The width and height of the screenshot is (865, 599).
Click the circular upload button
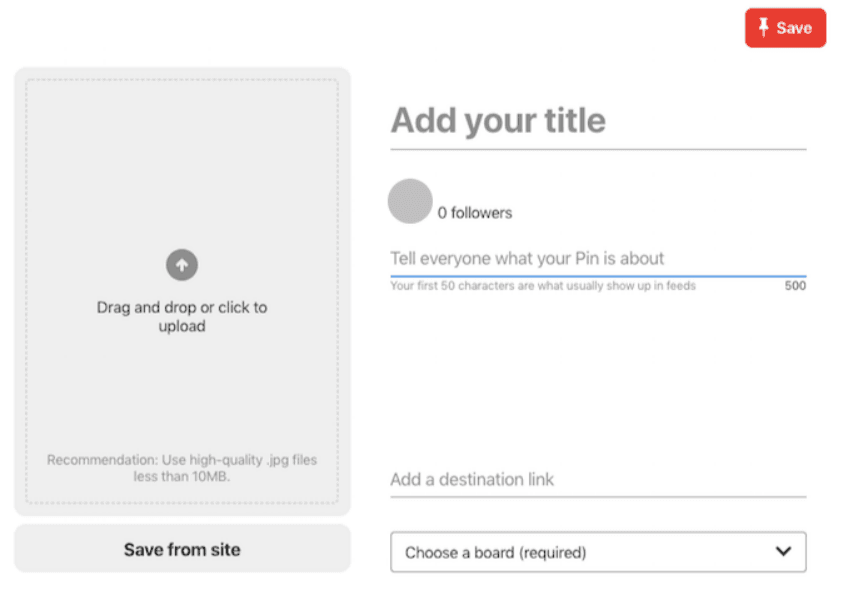[181, 265]
